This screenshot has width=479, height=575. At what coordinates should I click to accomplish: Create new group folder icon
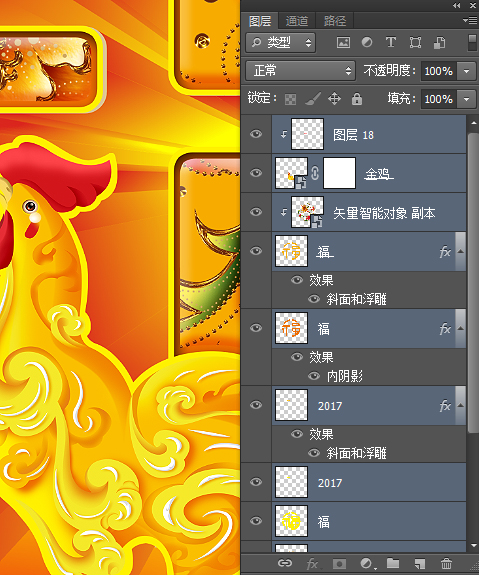[x=393, y=563]
